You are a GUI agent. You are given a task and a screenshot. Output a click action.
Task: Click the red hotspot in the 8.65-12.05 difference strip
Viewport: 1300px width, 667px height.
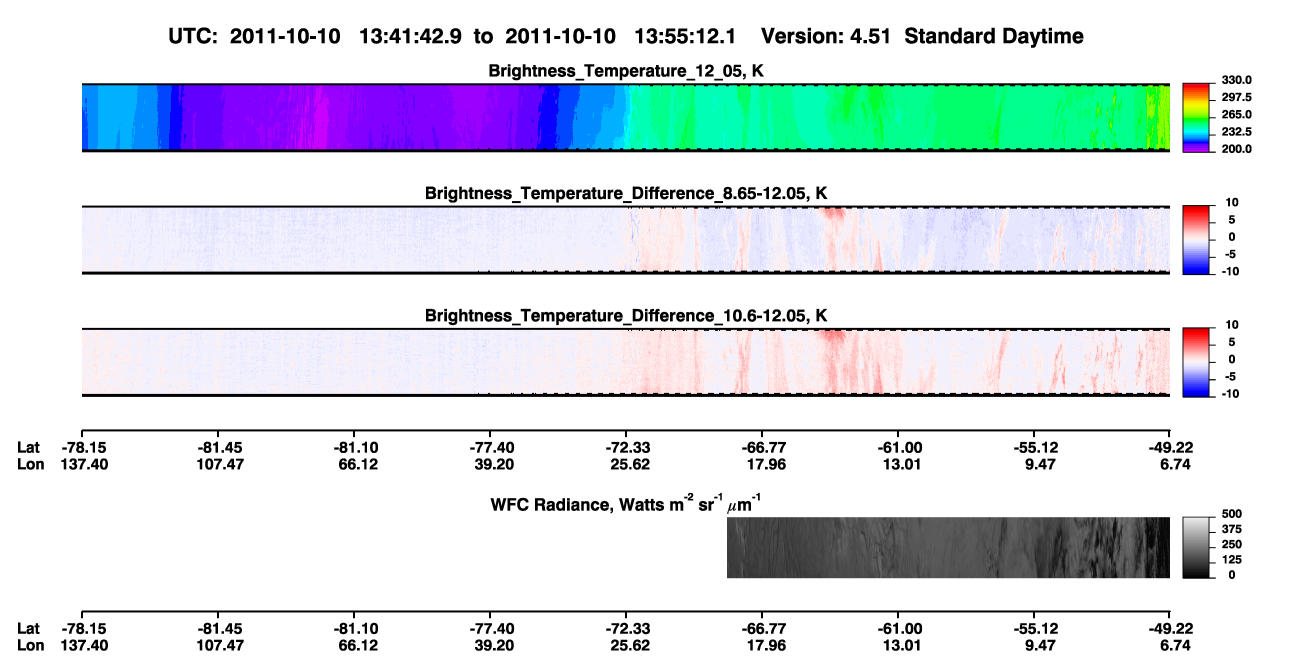(x=832, y=214)
